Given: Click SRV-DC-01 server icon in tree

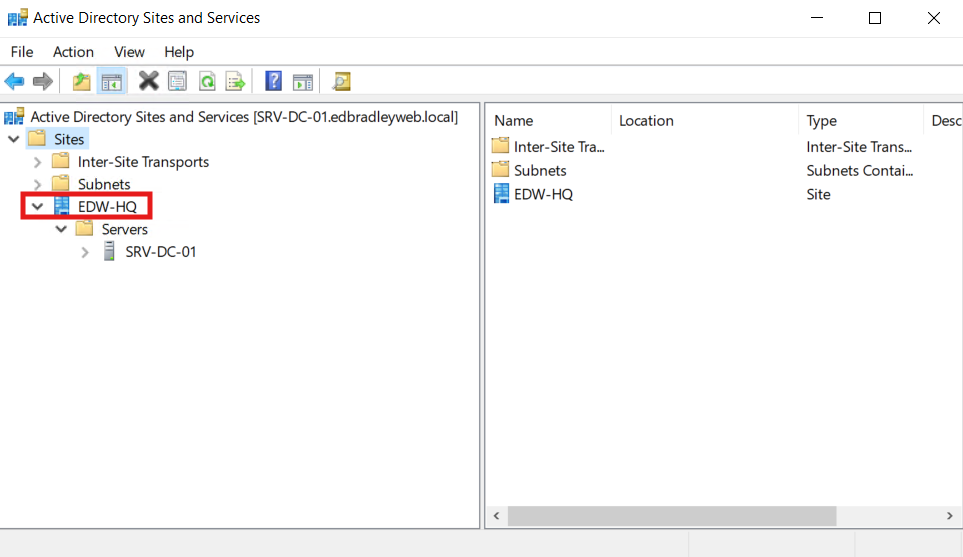Looking at the screenshot, I should [109, 251].
